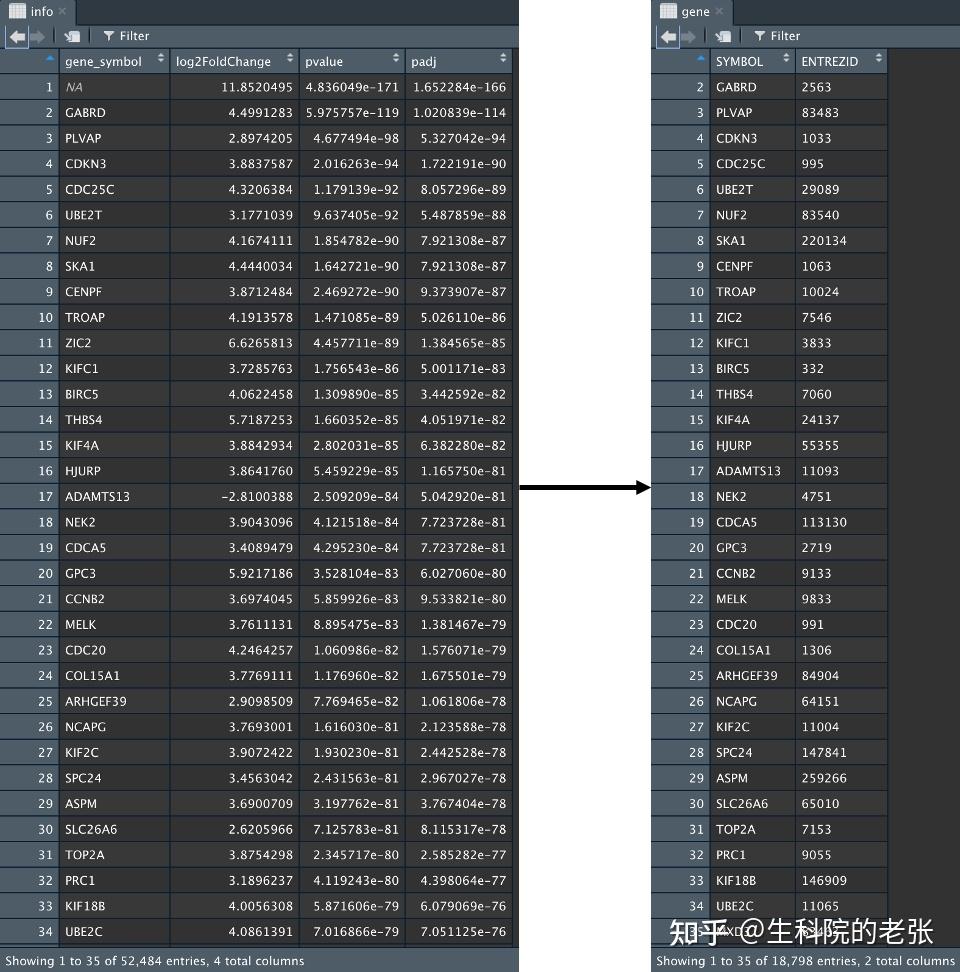Click row-index sort arrow in gene table
The width and height of the screenshot is (960, 972).
pyautogui.click(x=700, y=59)
